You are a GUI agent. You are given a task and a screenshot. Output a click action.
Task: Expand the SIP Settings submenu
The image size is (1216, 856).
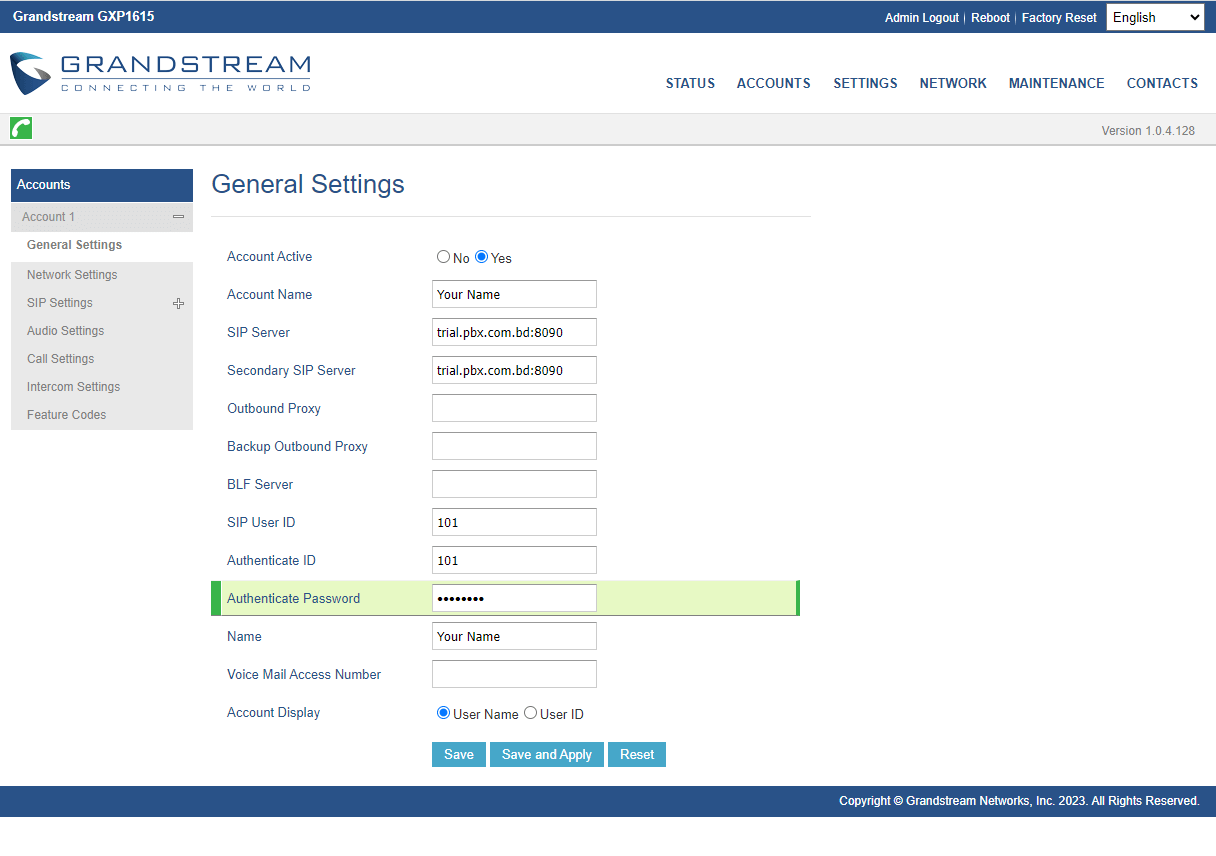pyautogui.click(x=178, y=302)
